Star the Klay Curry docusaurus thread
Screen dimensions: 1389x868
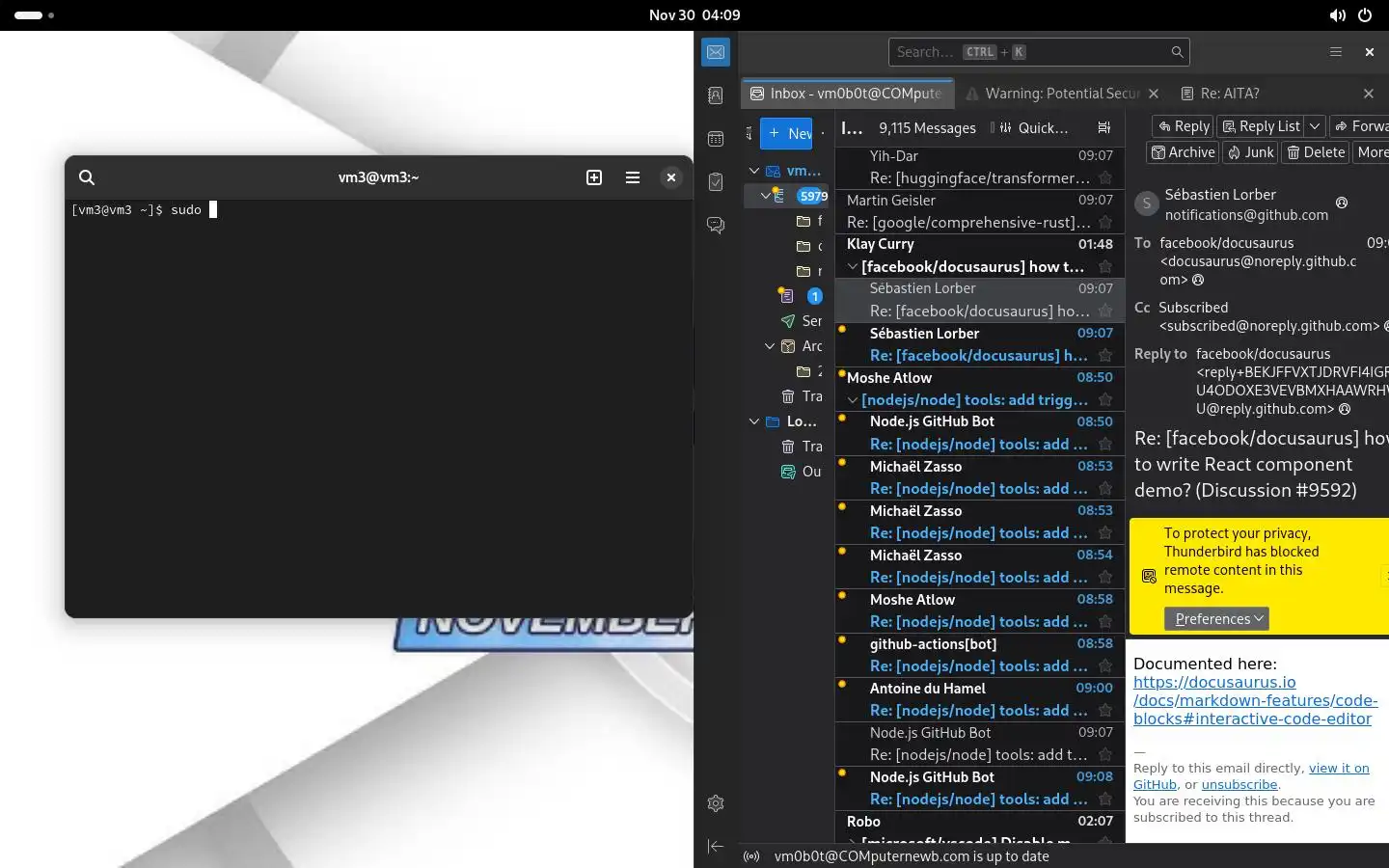click(1105, 266)
